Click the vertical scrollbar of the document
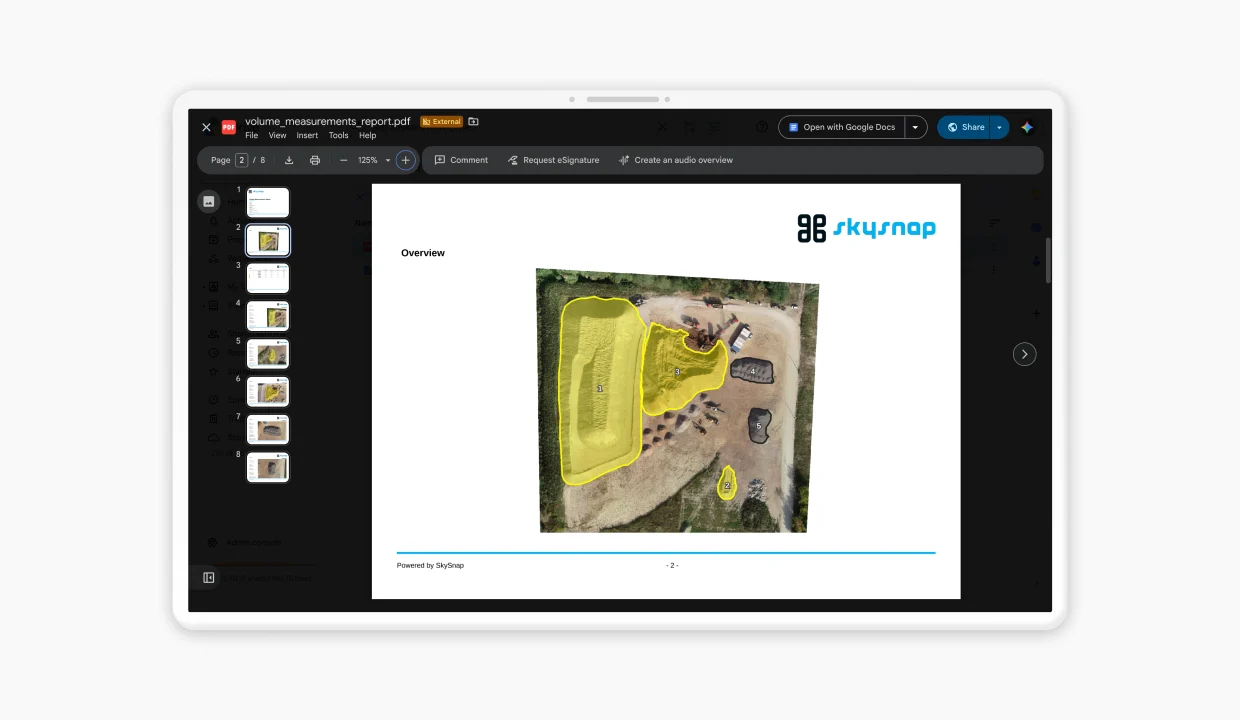 pos(1048,260)
